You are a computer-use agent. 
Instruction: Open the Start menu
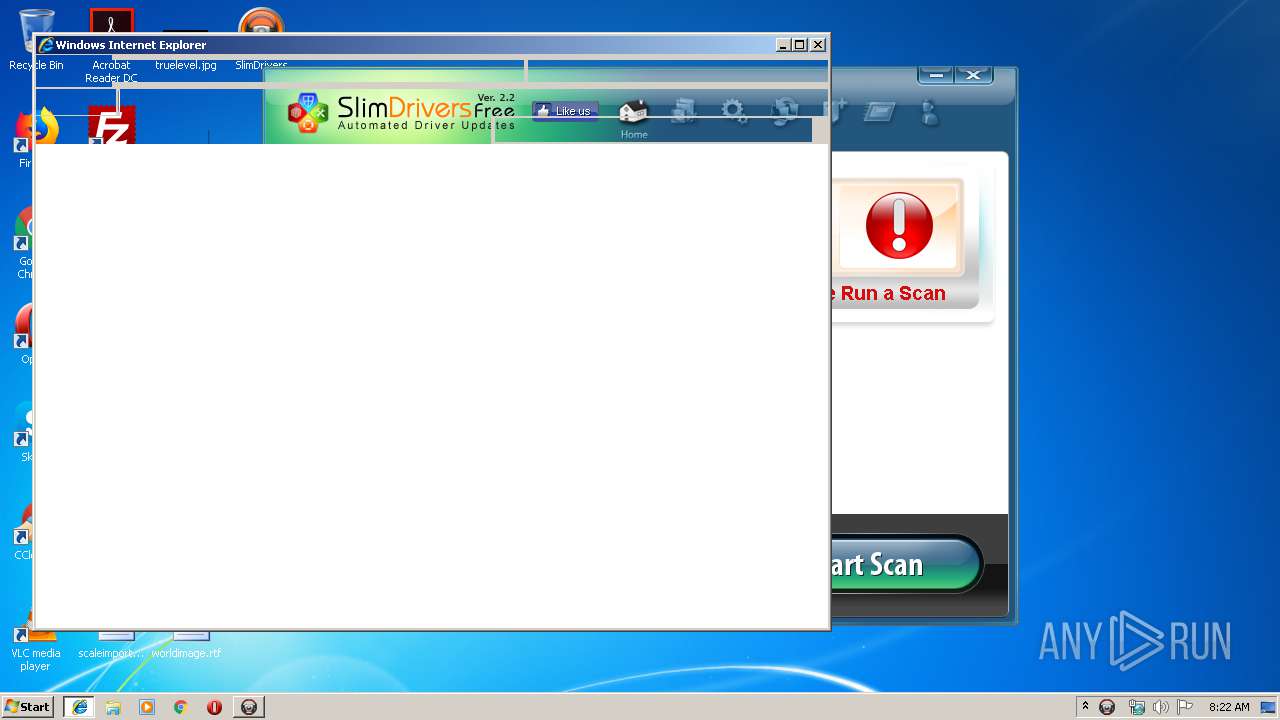[28, 706]
